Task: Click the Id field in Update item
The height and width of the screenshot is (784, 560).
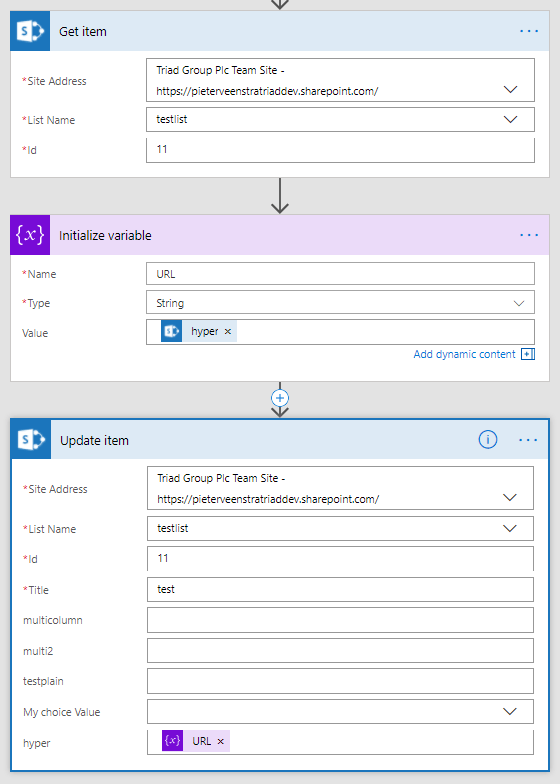Action: tap(340, 558)
